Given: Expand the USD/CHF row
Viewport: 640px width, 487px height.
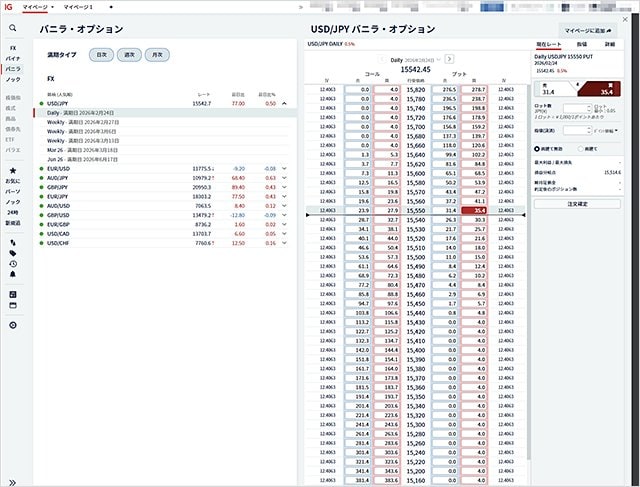Looking at the screenshot, I should click(284, 243).
